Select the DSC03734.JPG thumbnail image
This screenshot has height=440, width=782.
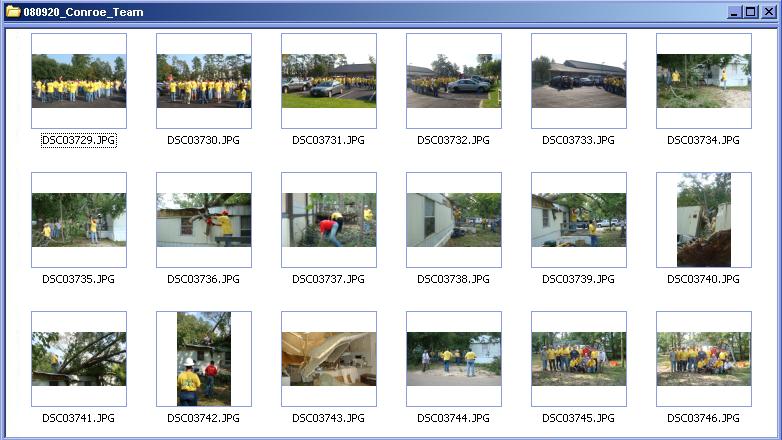coord(704,81)
